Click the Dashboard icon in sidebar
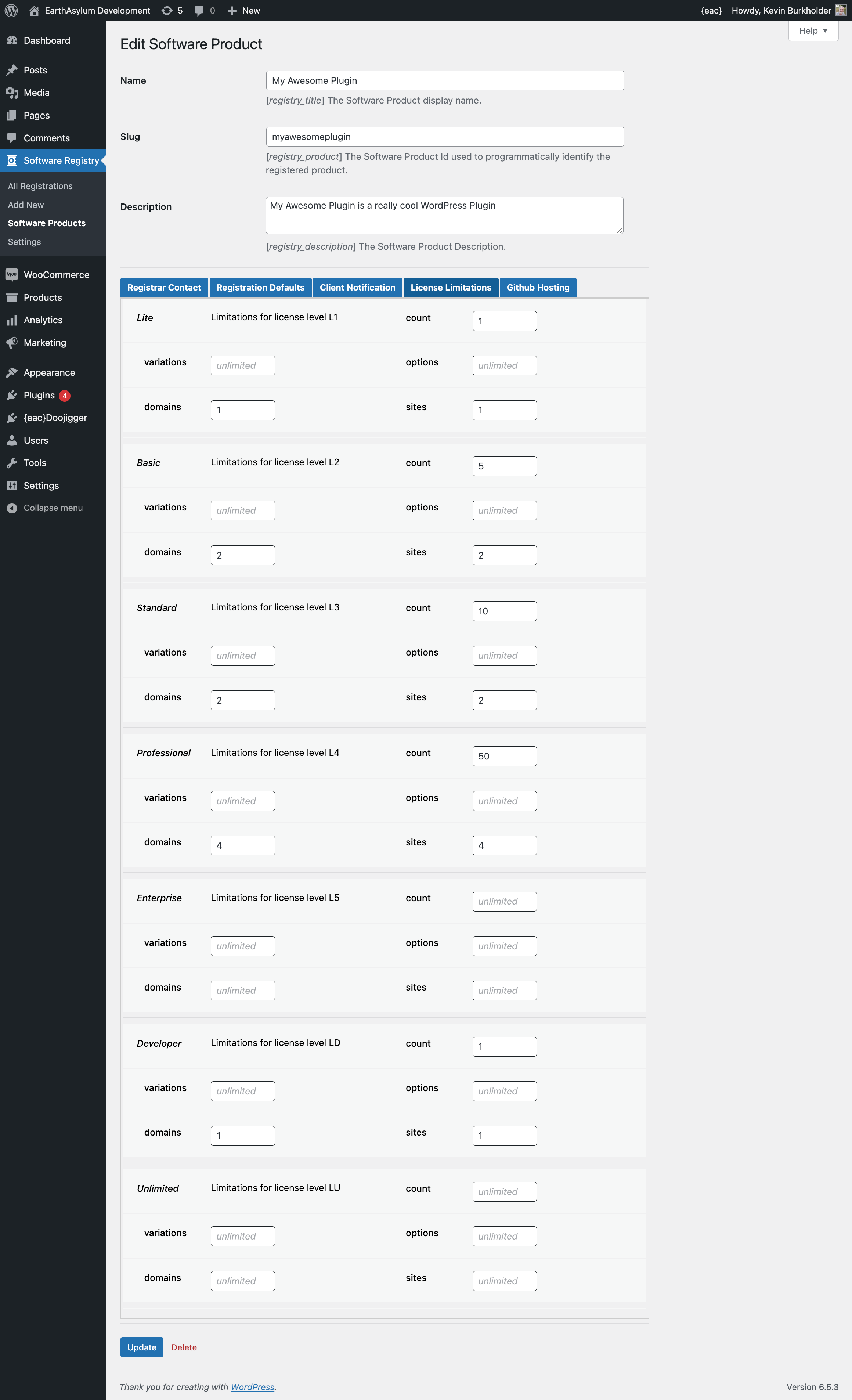 coord(13,41)
